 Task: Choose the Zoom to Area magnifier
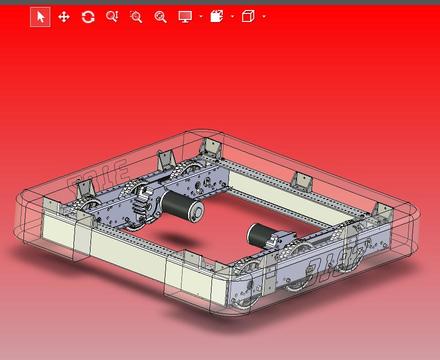coord(136,17)
